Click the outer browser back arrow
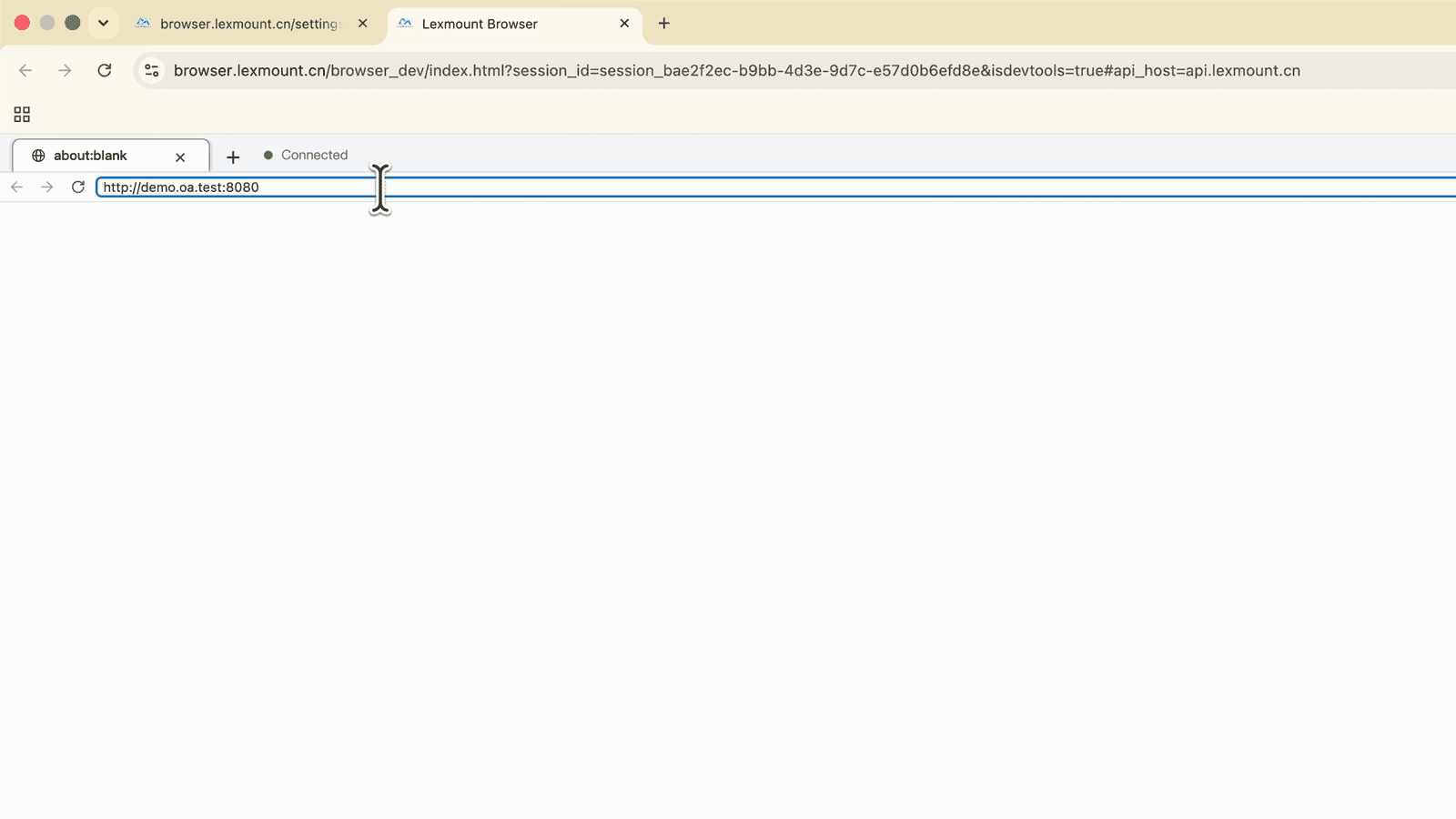This screenshot has height=819, width=1456. point(25,70)
